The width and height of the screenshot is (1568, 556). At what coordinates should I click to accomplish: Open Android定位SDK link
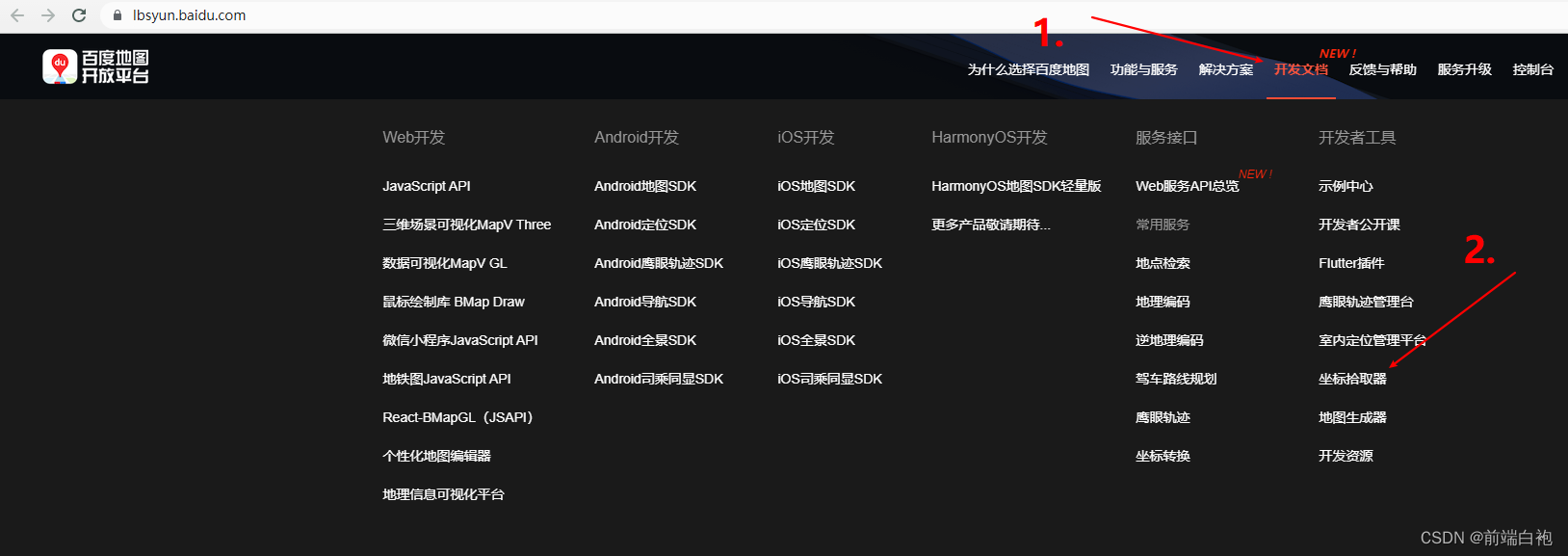pyautogui.click(x=645, y=225)
